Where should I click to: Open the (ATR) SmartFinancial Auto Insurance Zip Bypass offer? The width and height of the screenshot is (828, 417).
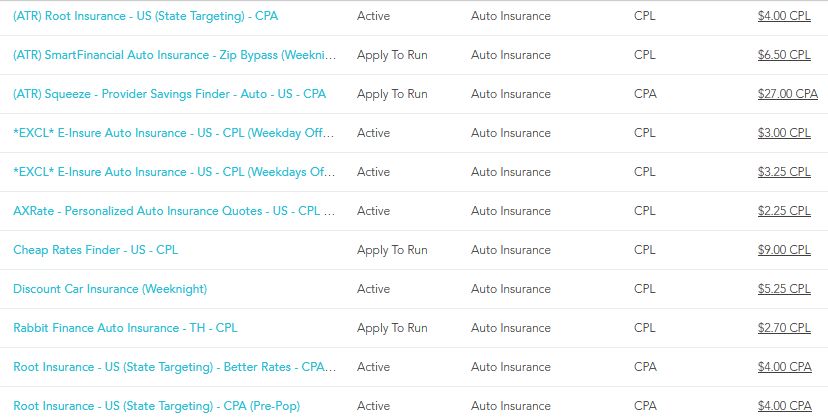tap(174, 55)
